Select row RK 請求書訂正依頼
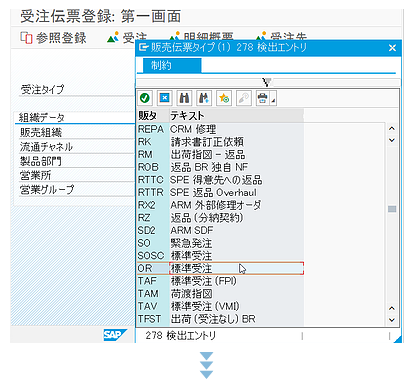Image resolution: width=410 pixels, height=384 pixels. (x=220, y=142)
